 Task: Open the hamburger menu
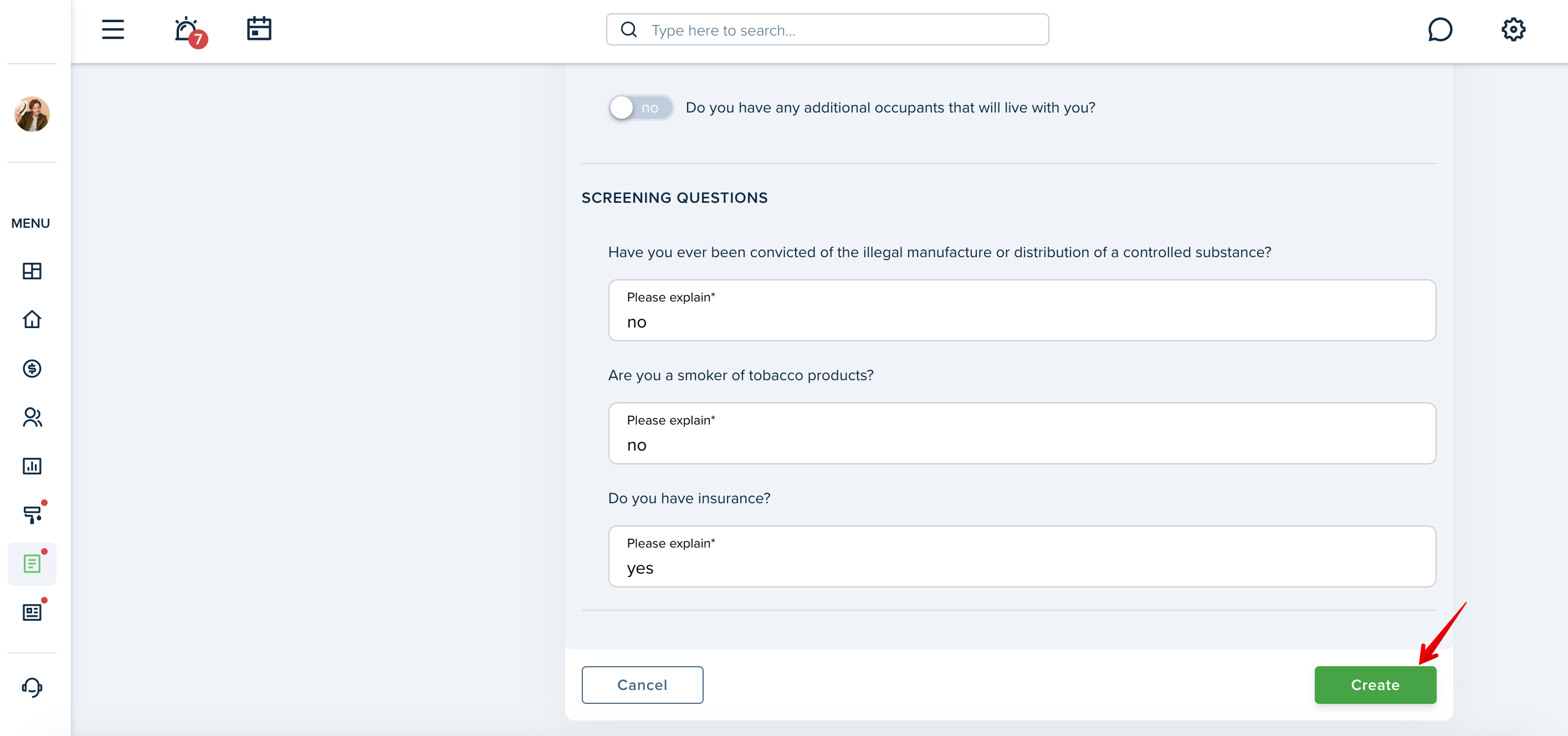[x=112, y=29]
